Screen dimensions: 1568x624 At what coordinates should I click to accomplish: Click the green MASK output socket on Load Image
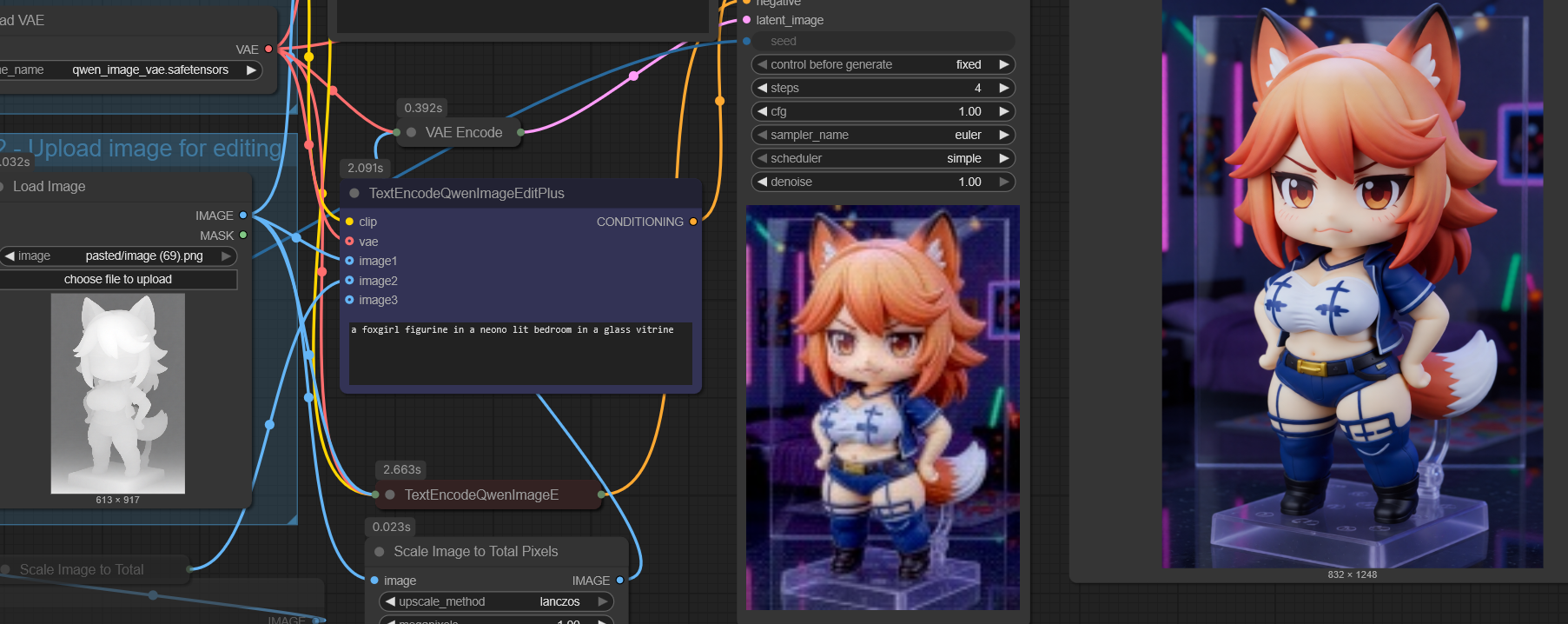243,235
